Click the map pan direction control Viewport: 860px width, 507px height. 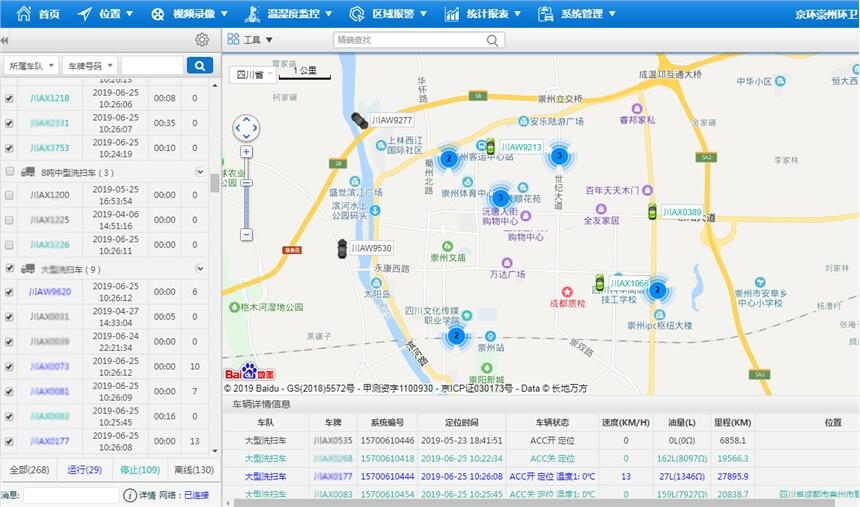246,128
